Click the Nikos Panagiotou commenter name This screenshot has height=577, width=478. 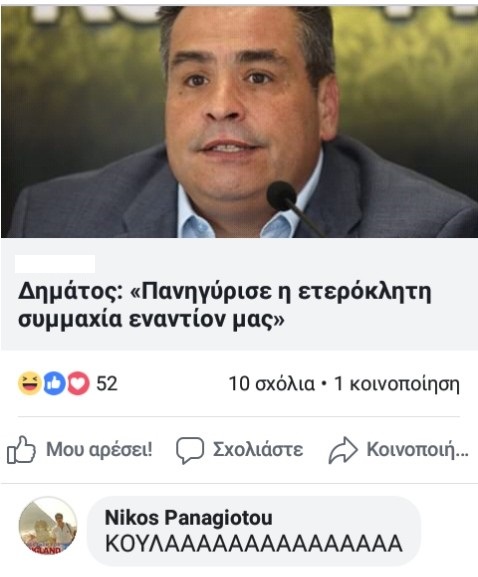pos(189,518)
